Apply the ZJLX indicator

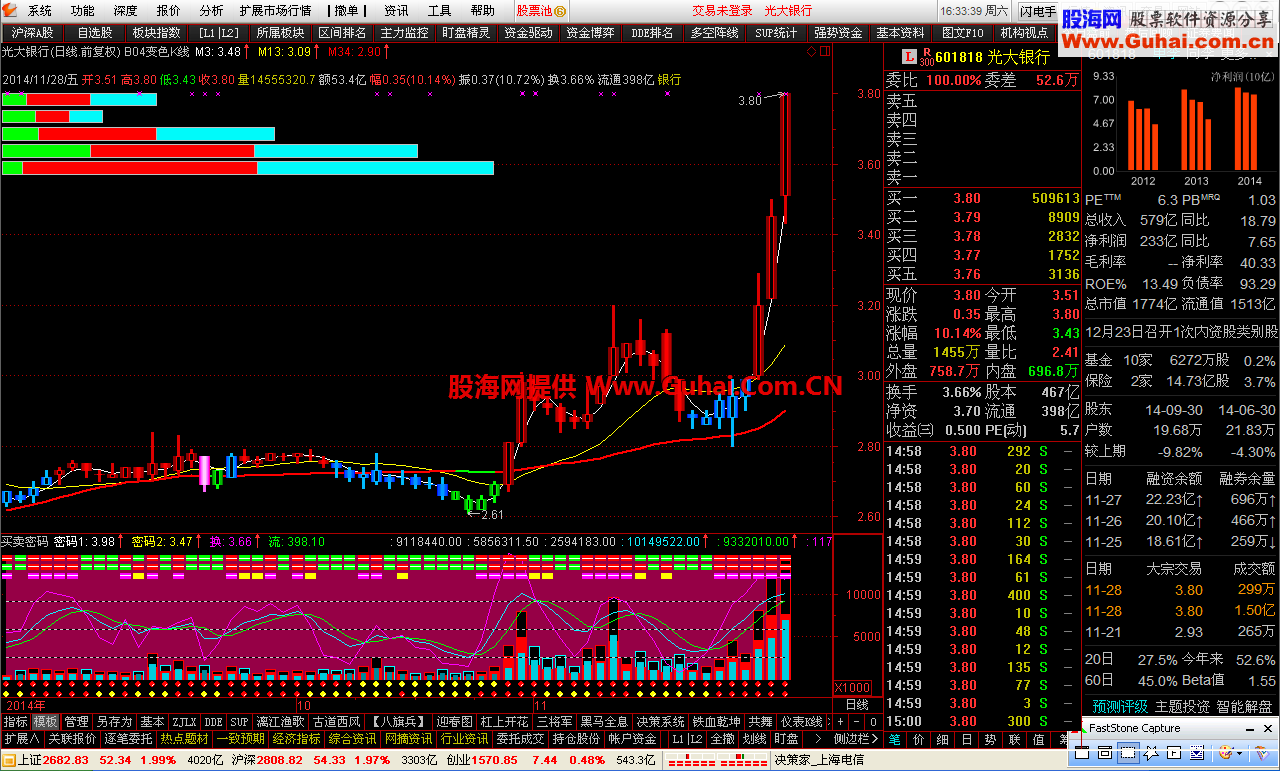(184, 721)
